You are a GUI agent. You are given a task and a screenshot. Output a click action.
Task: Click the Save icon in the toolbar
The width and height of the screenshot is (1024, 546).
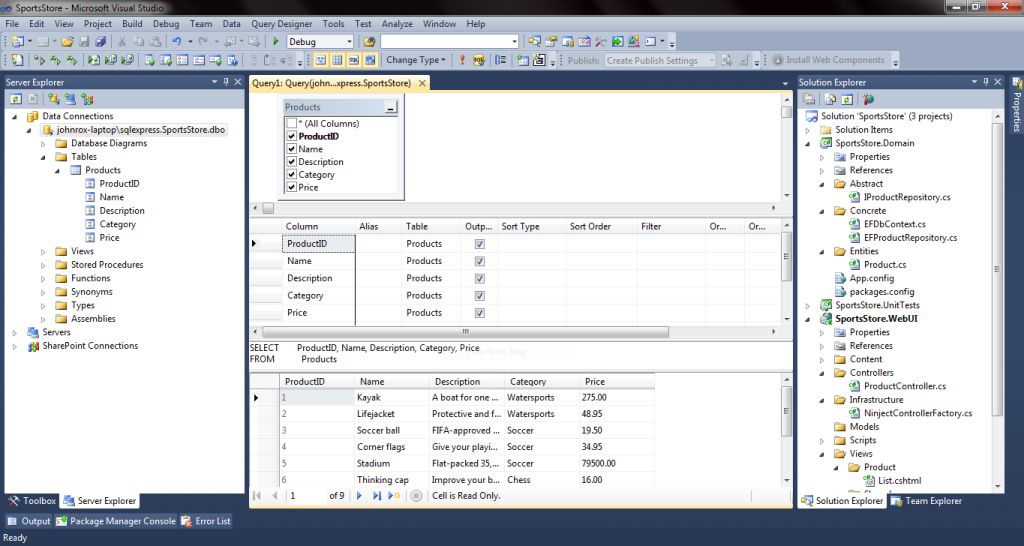(x=84, y=42)
